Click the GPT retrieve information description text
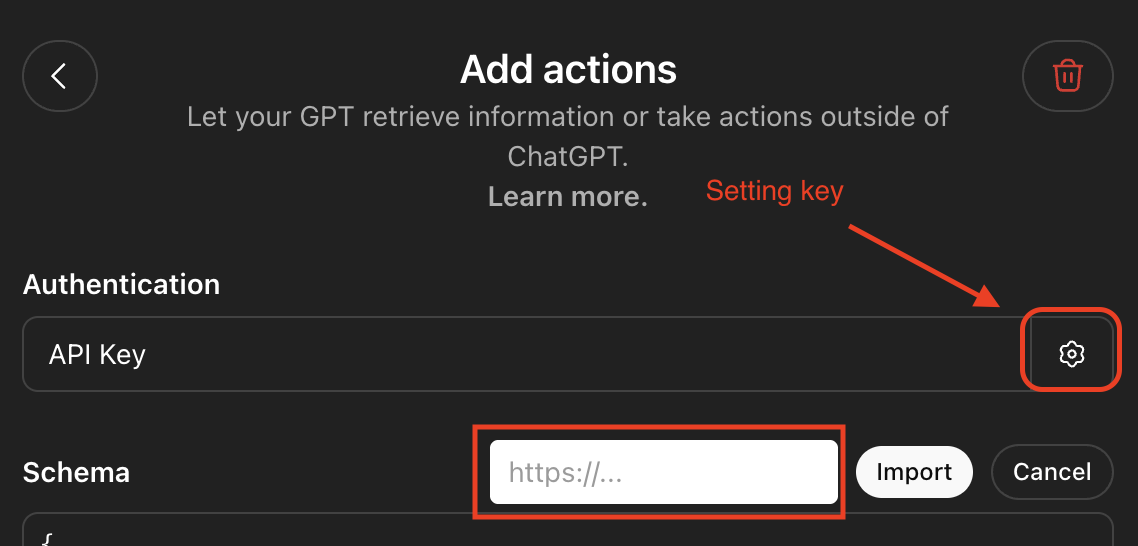1138x546 pixels. (568, 117)
